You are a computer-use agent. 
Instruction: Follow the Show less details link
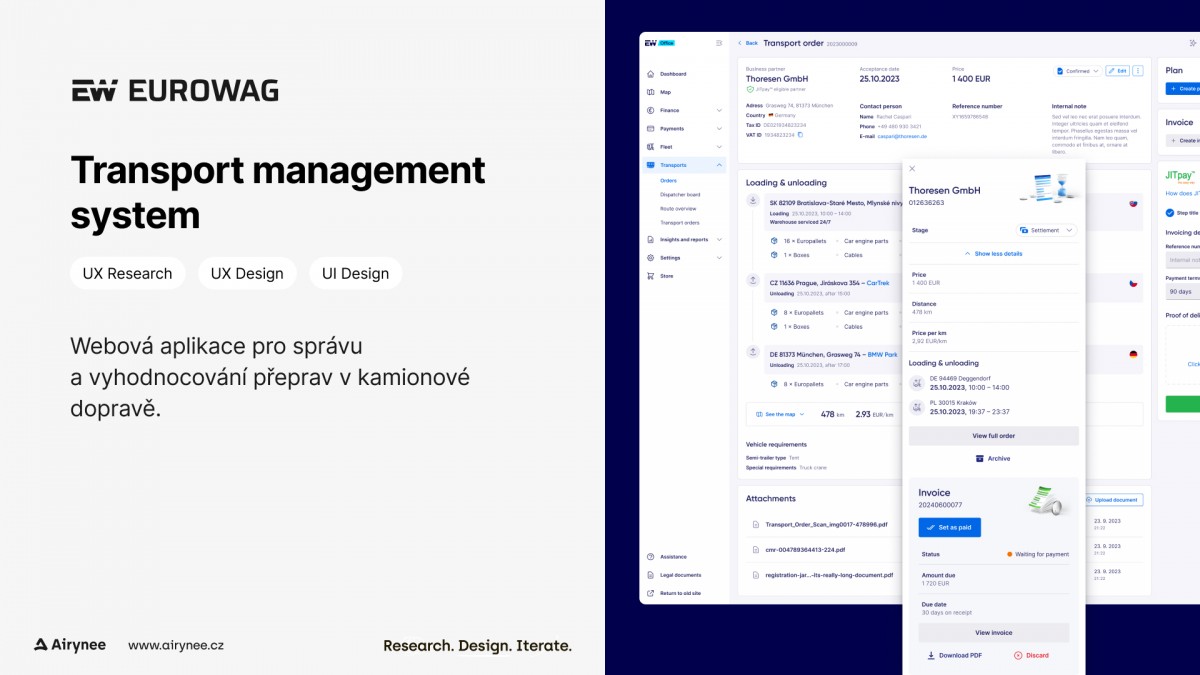tap(993, 254)
